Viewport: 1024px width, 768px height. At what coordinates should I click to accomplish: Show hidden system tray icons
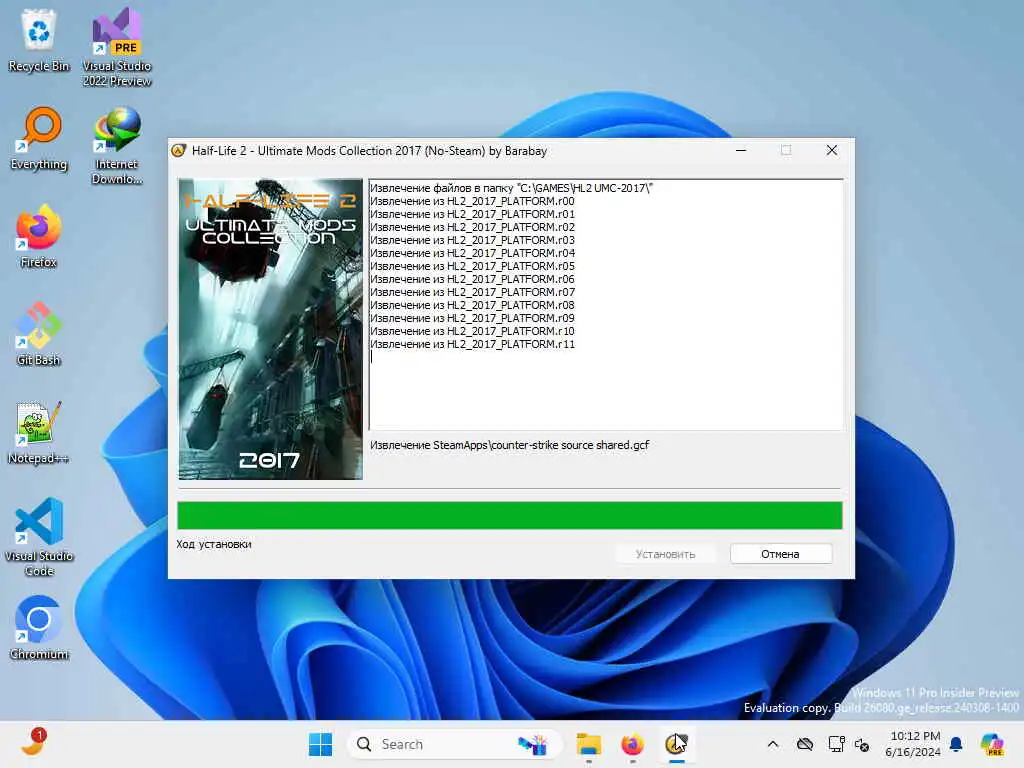(773, 744)
